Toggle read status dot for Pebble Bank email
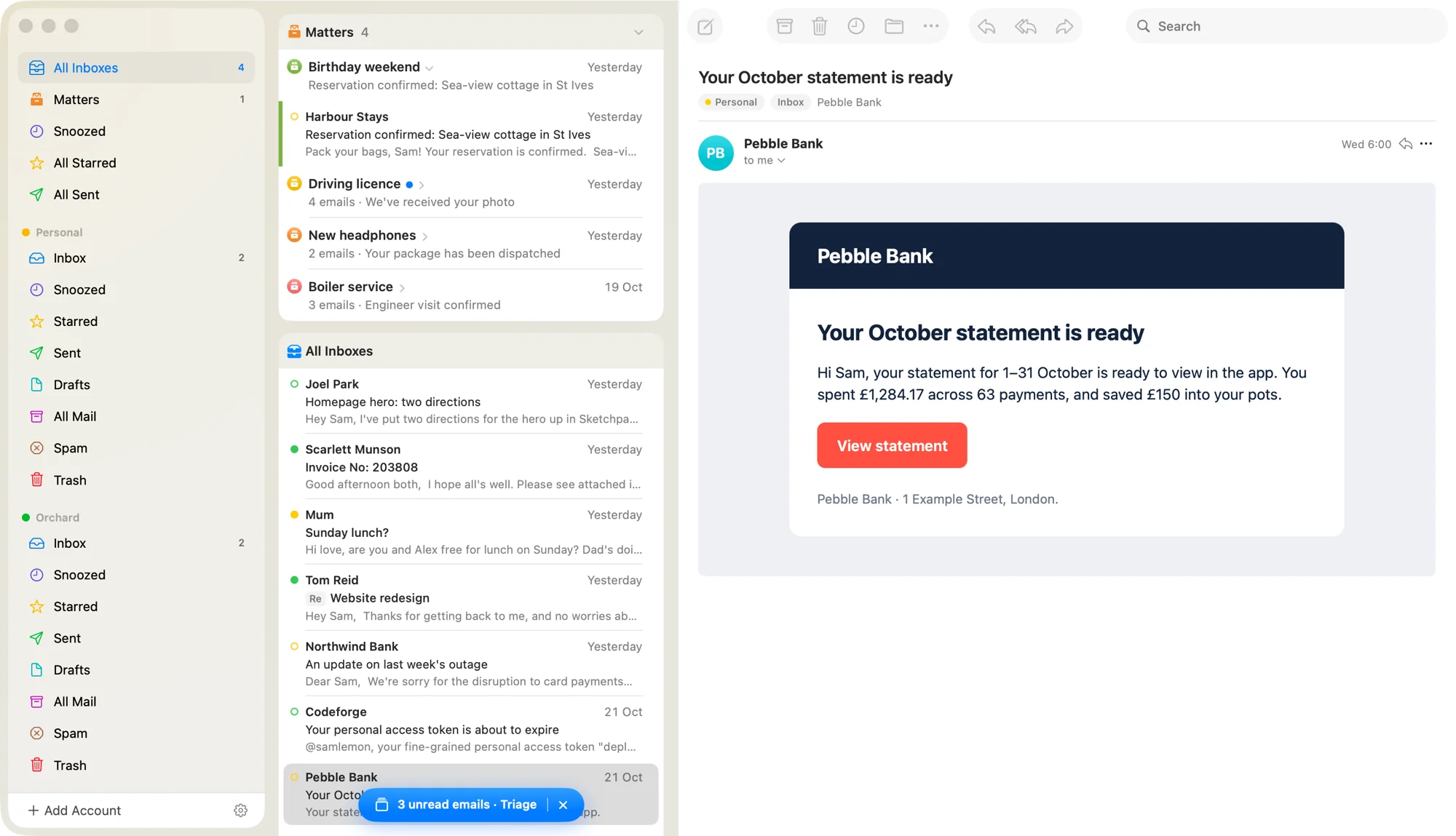 coord(294,778)
